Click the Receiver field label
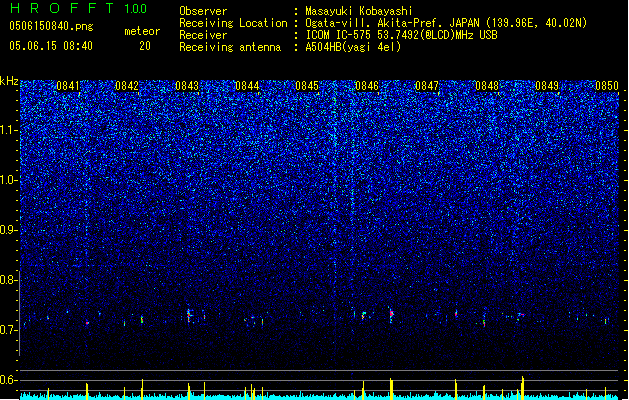629x400 pixels. (203, 35)
